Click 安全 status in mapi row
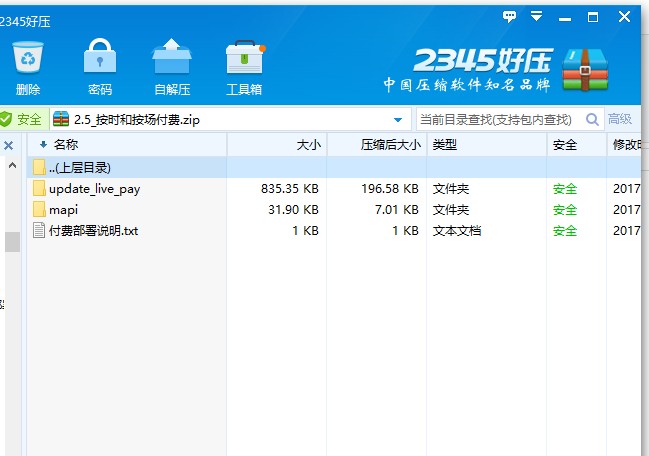This screenshot has width=649, height=456. pos(565,210)
